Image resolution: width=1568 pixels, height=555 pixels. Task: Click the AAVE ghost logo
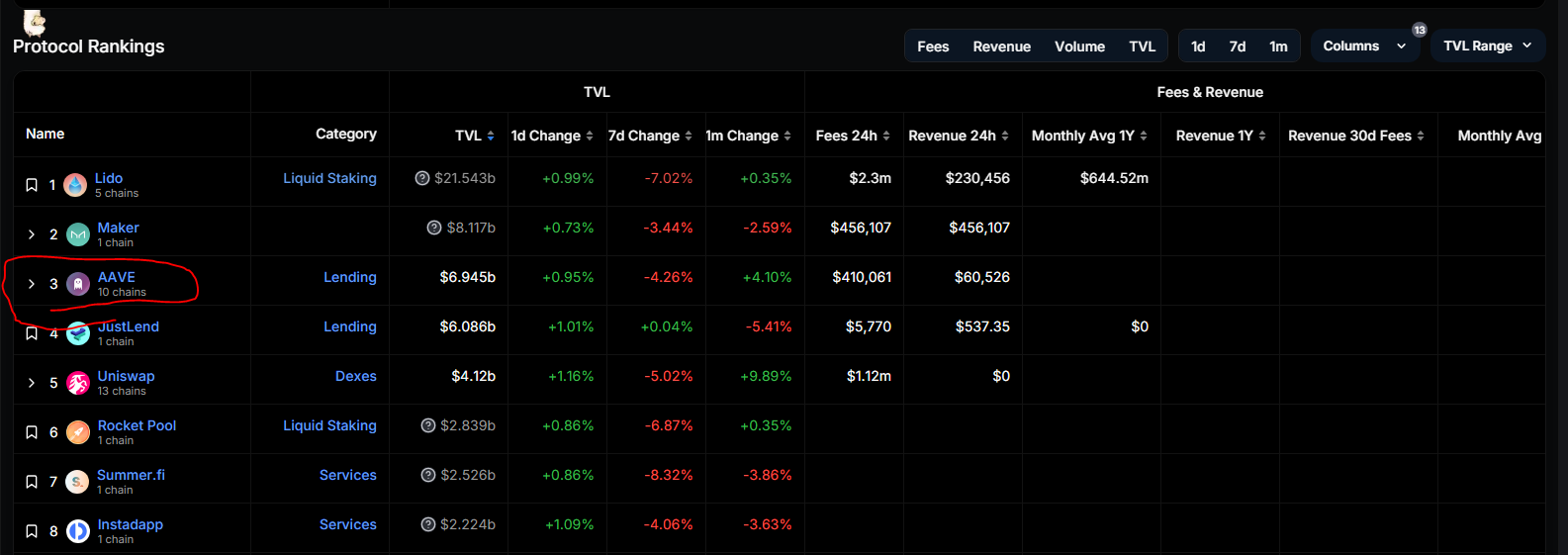click(78, 284)
